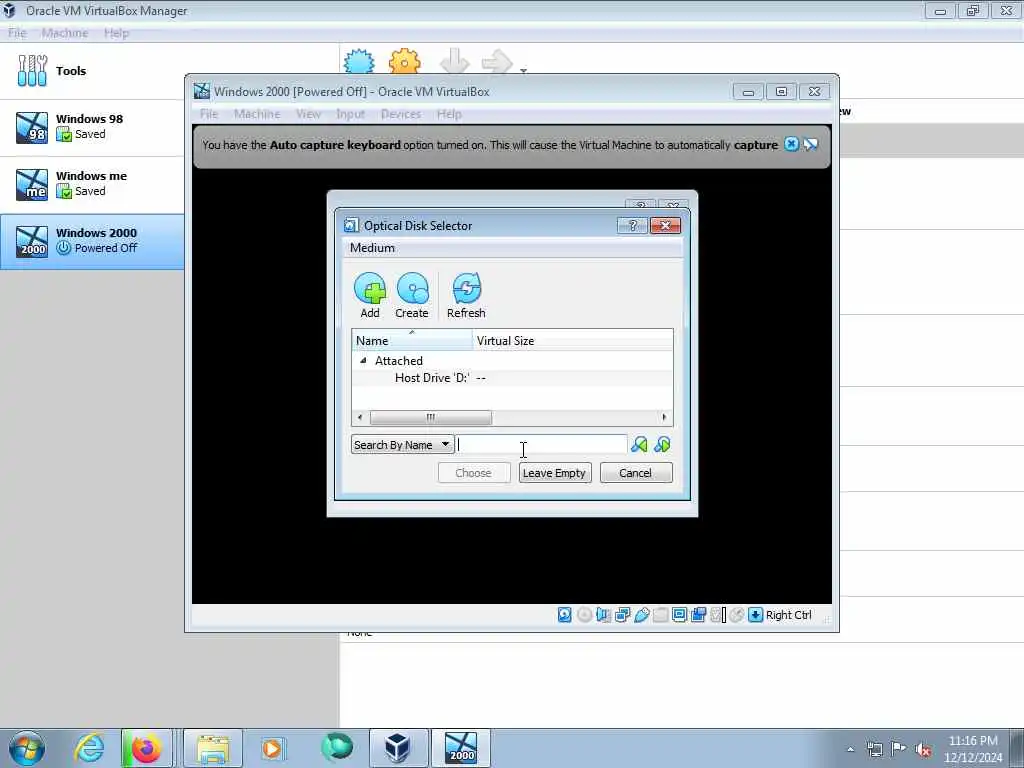Open File menu in VirtualBox Manager
The width and height of the screenshot is (1024, 768).
click(x=17, y=33)
